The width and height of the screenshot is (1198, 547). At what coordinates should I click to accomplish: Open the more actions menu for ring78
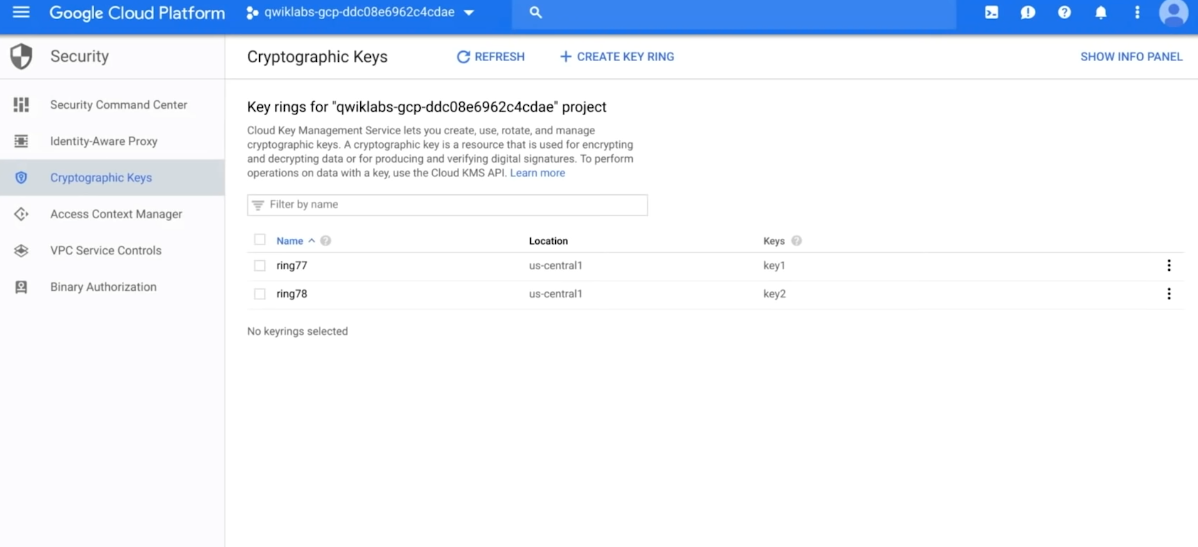point(1168,294)
